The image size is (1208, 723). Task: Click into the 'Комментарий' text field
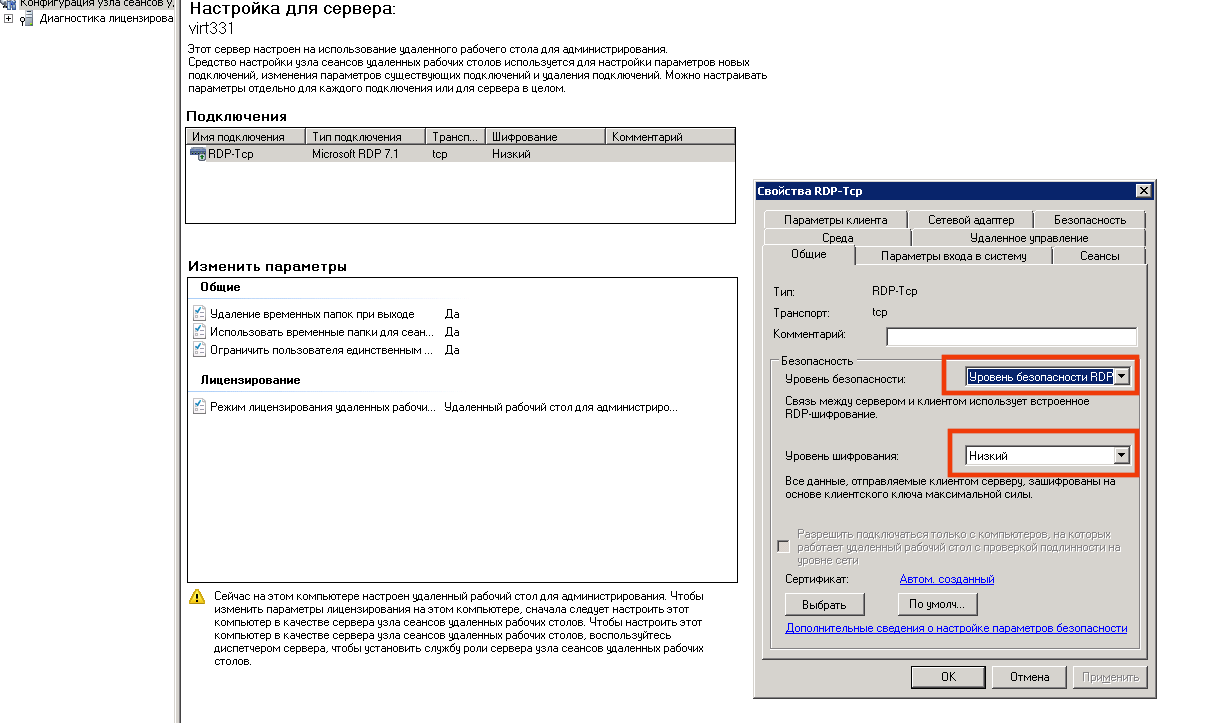[x=1011, y=336]
